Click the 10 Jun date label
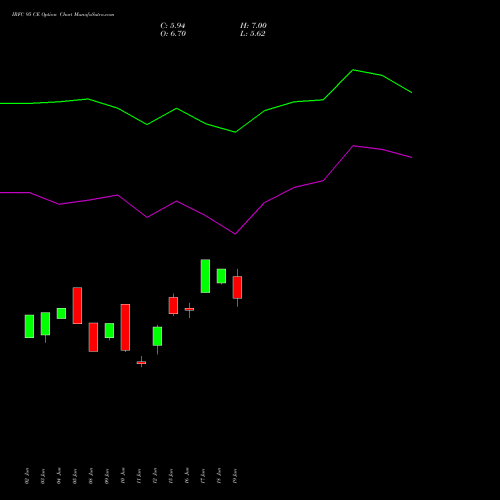500x500 pixels. pos(123,476)
